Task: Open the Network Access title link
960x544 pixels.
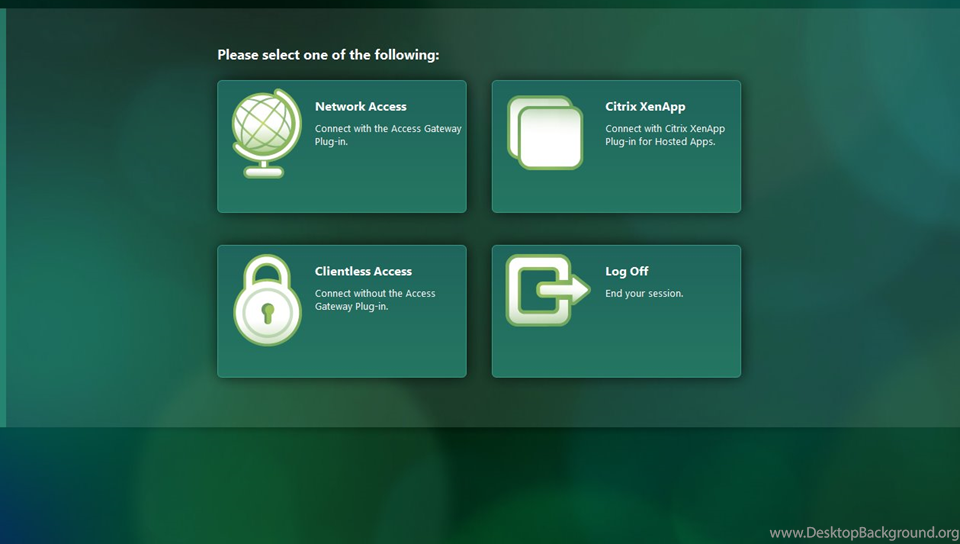Action: tap(361, 106)
